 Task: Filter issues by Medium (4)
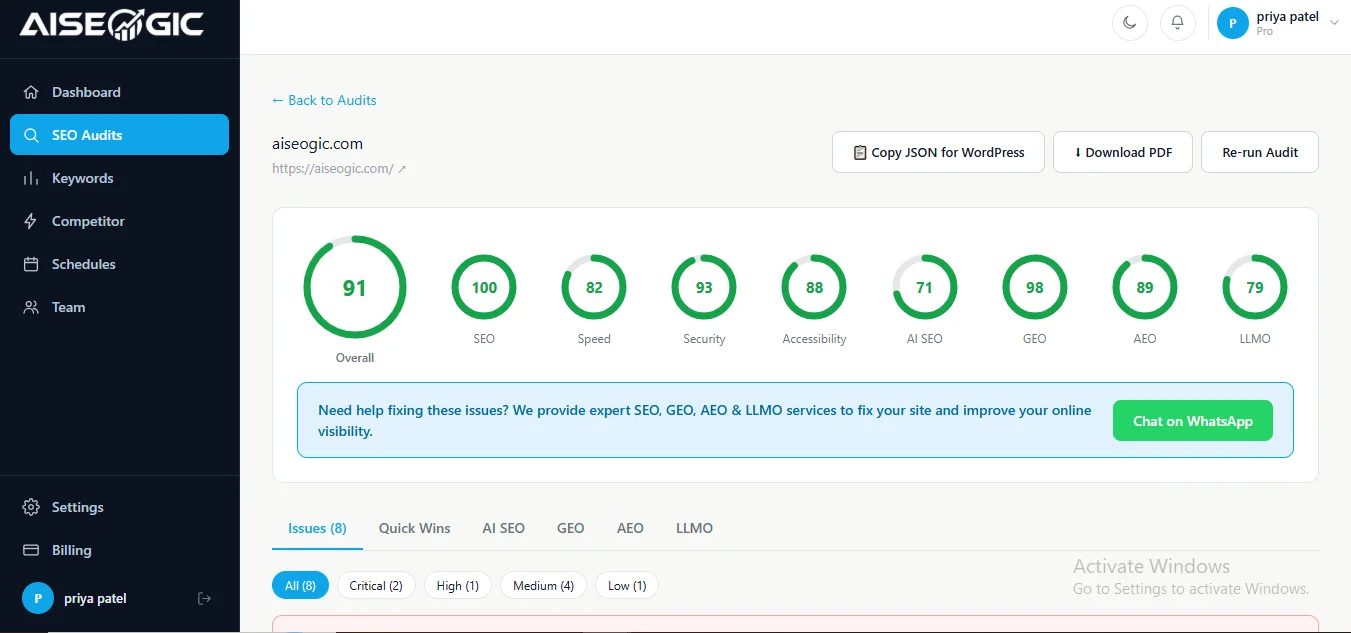[543, 585]
